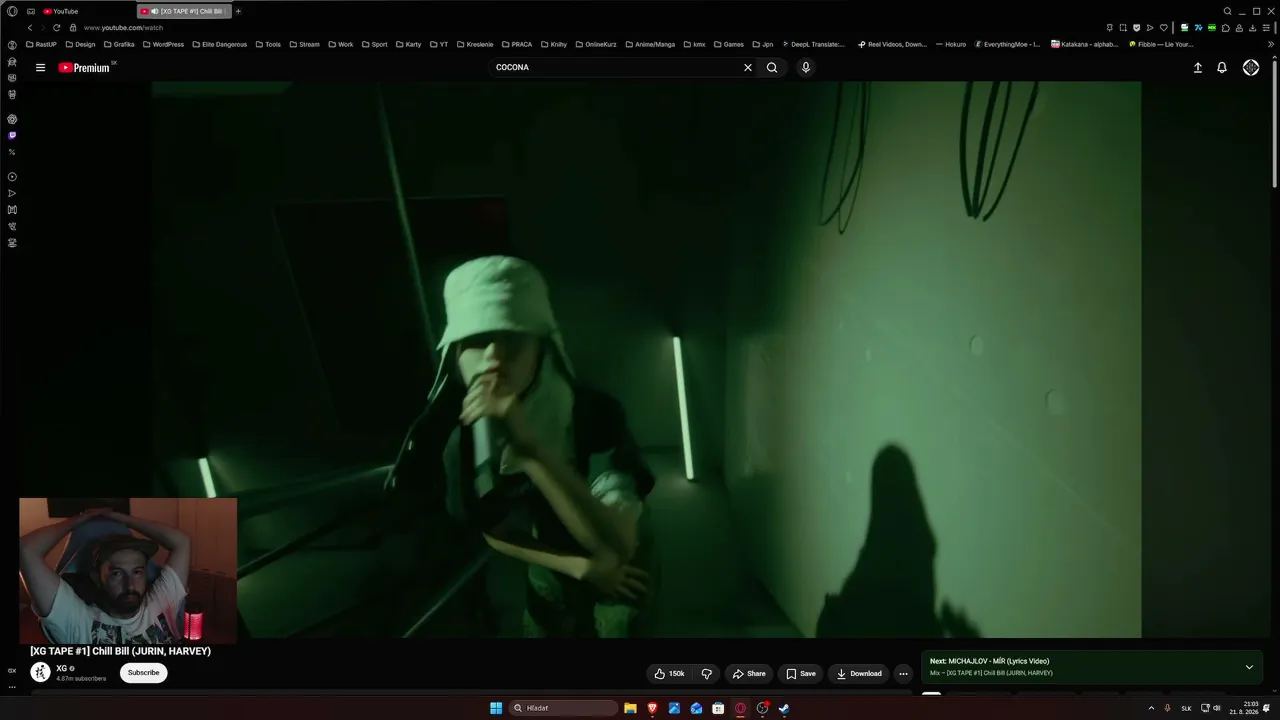Open the XG channel name link
Screen dimensions: 1280x720
pos(61,668)
